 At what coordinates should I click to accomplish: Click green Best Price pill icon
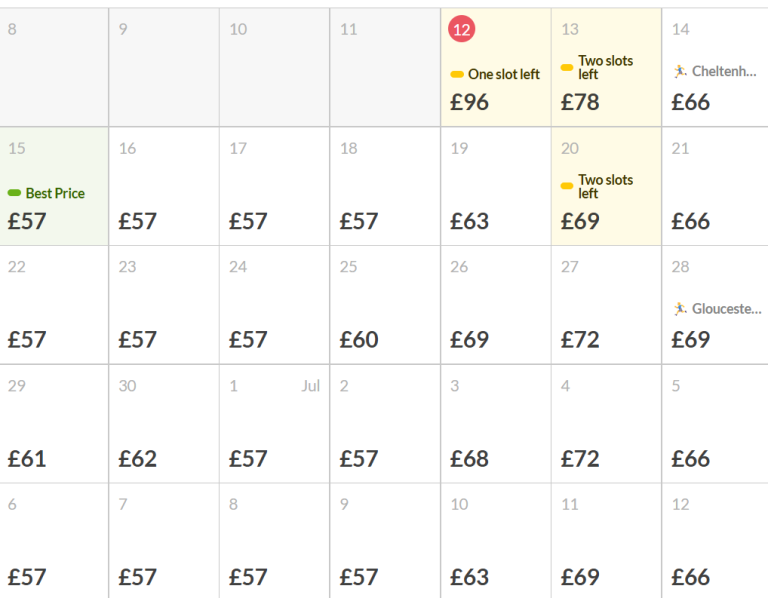click(x=14, y=193)
